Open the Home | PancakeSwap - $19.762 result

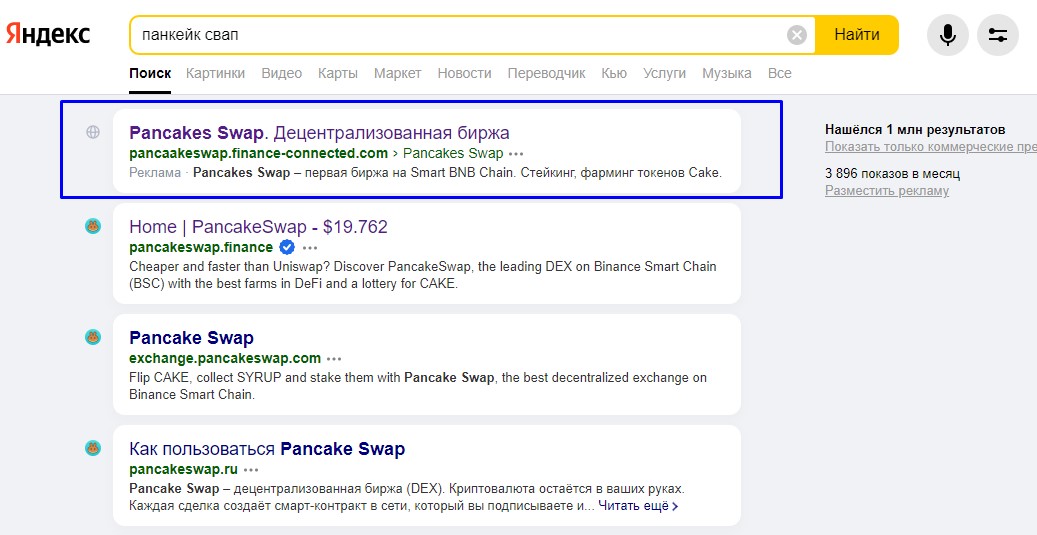coord(259,227)
